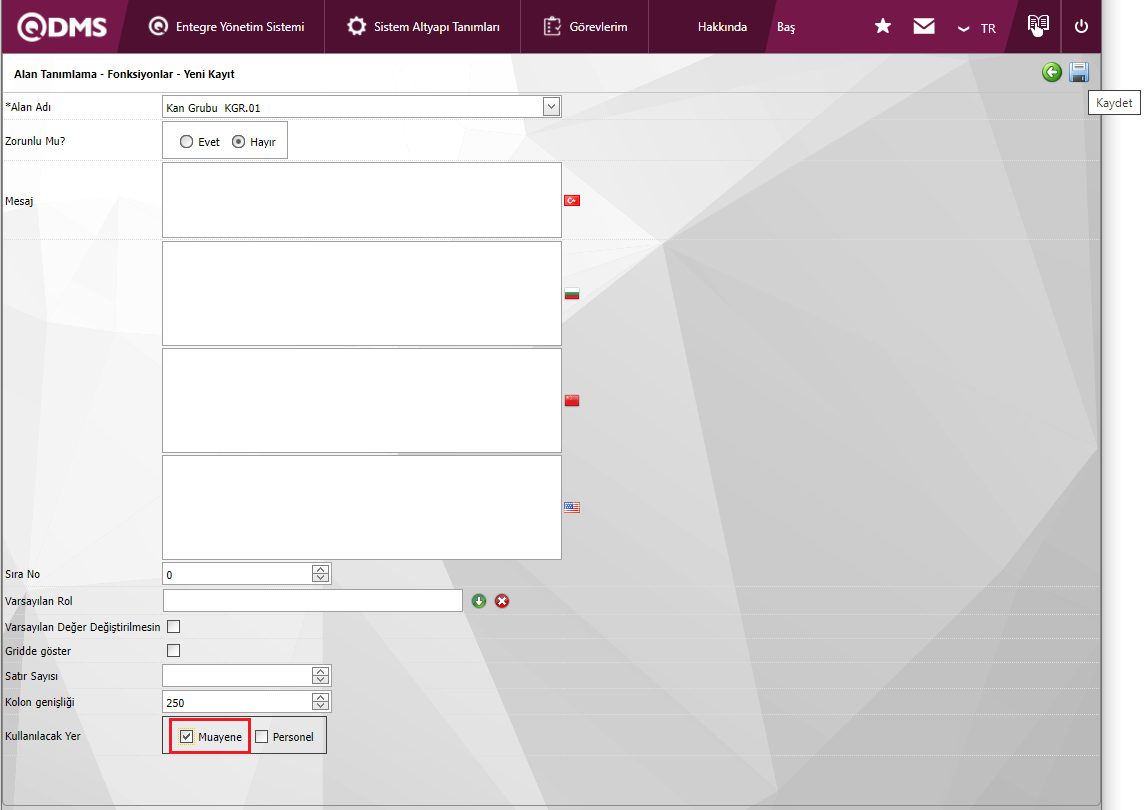Viewport: 1144px width, 810px height.
Task: Click the Kolon genişliği spinner arrows
Action: pyautogui.click(x=320, y=702)
